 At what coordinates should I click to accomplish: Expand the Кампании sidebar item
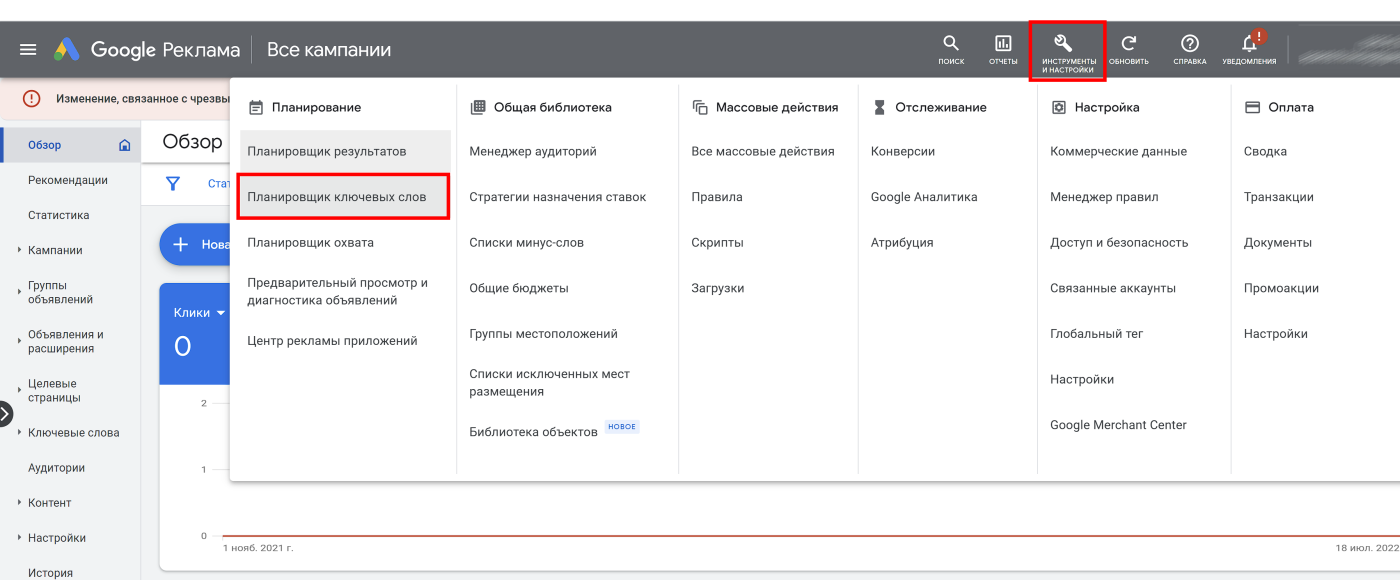click(19, 250)
